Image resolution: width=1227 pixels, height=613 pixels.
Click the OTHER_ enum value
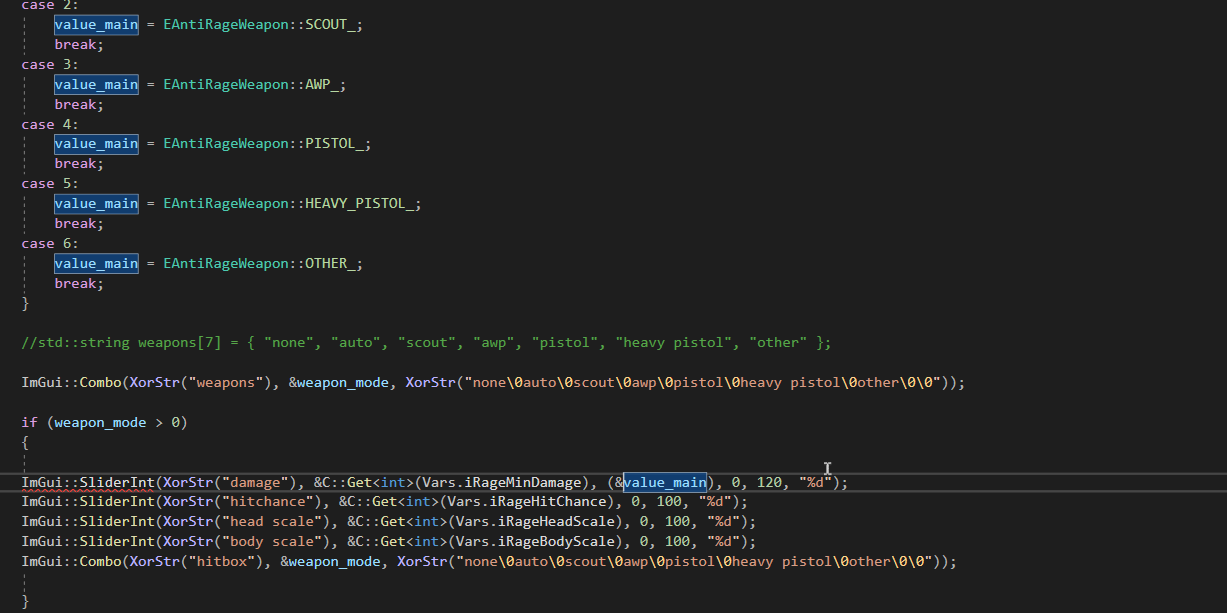coord(329,264)
